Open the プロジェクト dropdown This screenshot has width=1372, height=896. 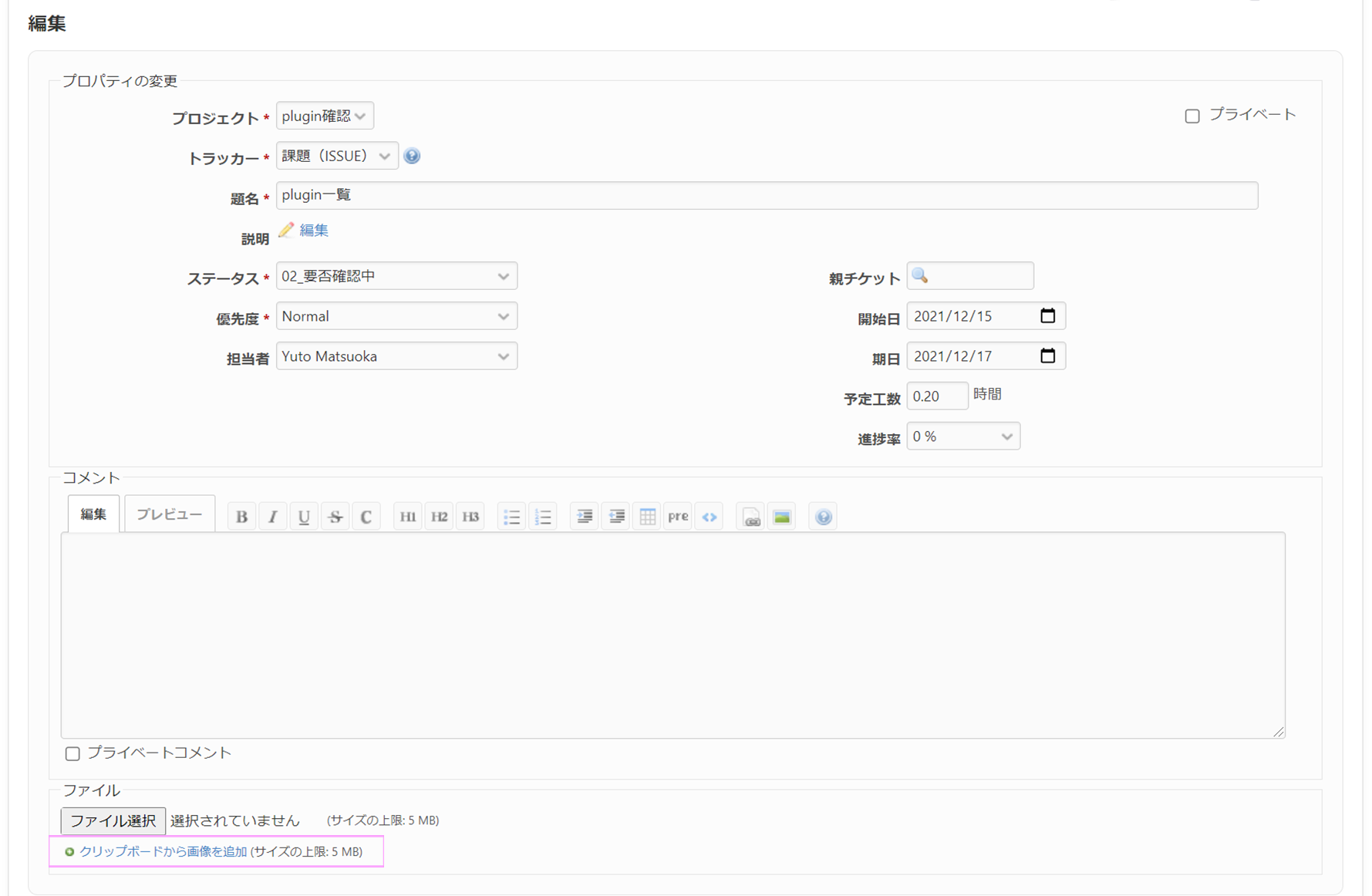325,116
